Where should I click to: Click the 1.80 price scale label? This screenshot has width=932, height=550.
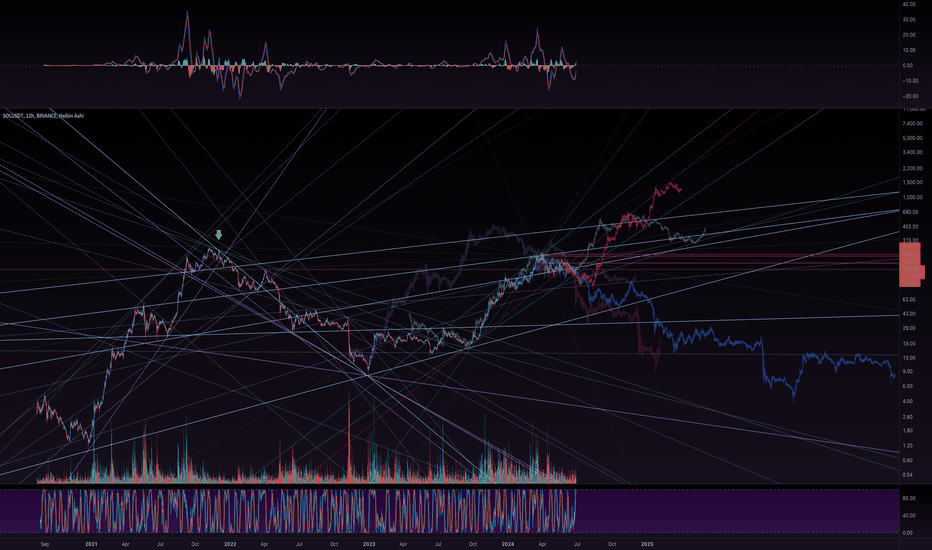908,430
